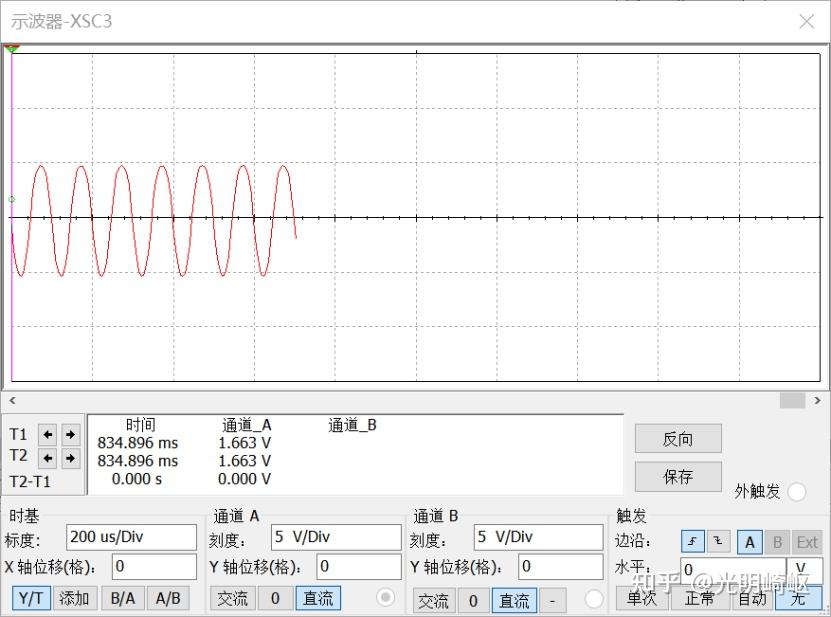Click trigger 水平 level field
Viewport: 831px width, 617px height.
coord(733,570)
